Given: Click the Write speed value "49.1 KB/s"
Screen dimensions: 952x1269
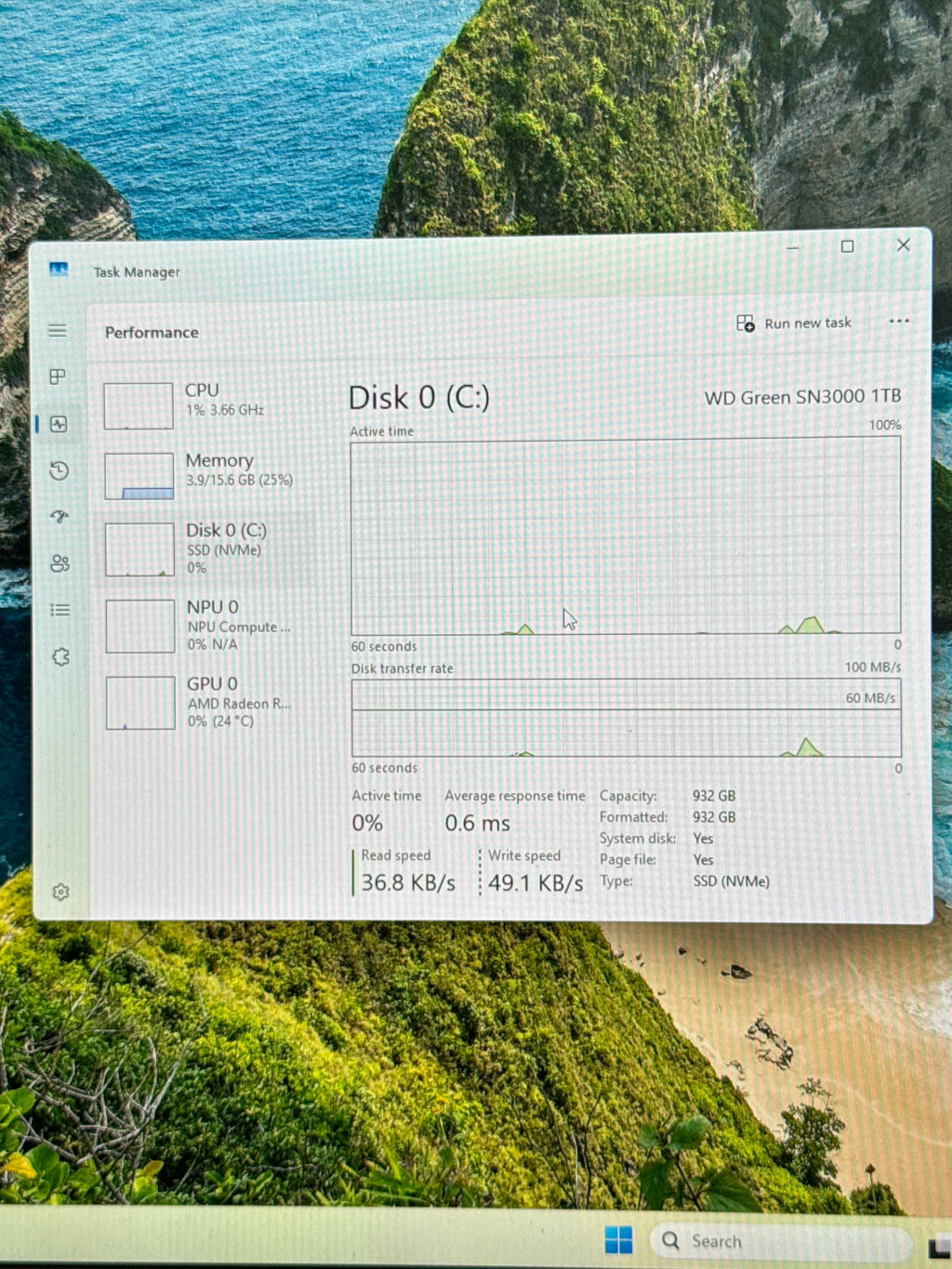Looking at the screenshot, I should click(535, 882).
